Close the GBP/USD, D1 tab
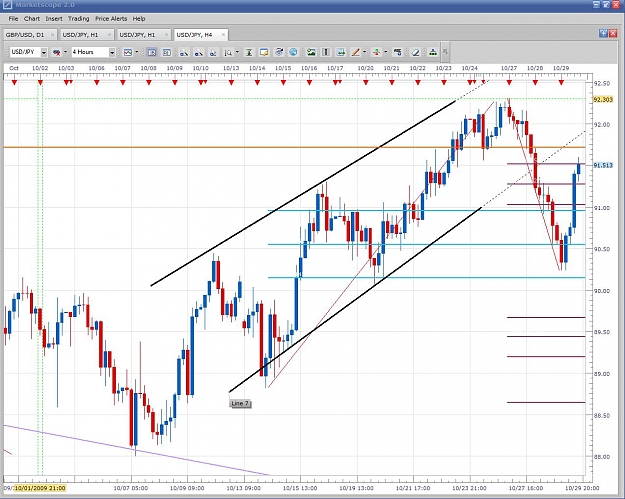This screenshot has width=625, height=499. click(x=52, y=35)
